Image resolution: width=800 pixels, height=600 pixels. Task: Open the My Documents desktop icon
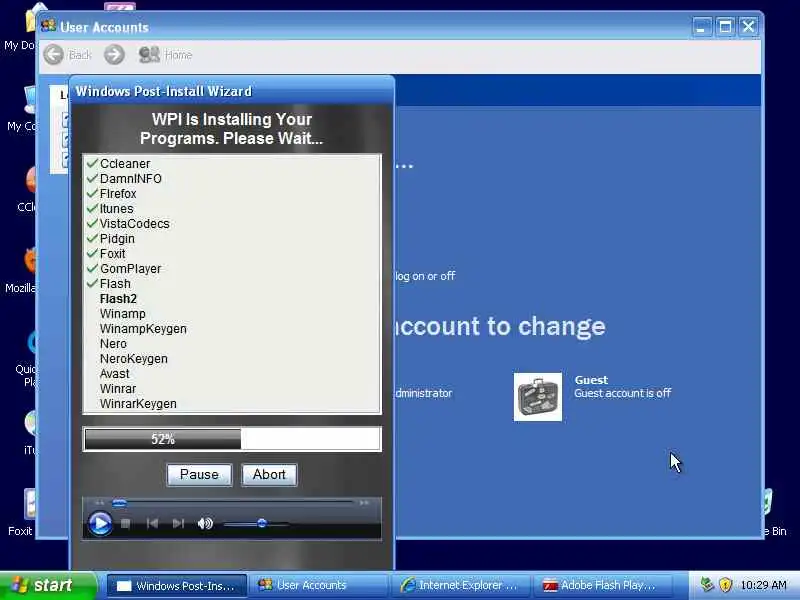20,27
